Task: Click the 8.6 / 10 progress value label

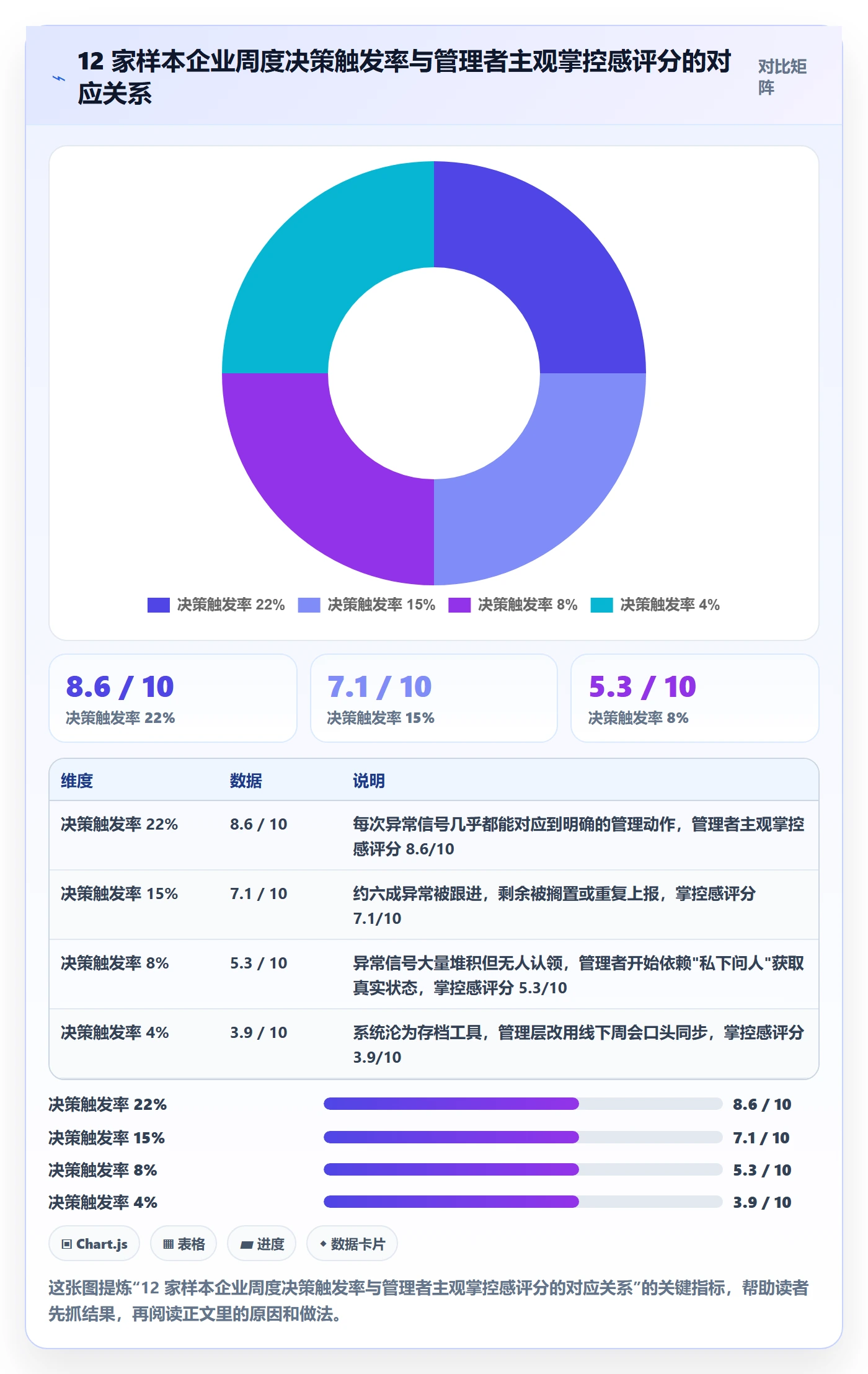Action: click(x=762, y=1104)
